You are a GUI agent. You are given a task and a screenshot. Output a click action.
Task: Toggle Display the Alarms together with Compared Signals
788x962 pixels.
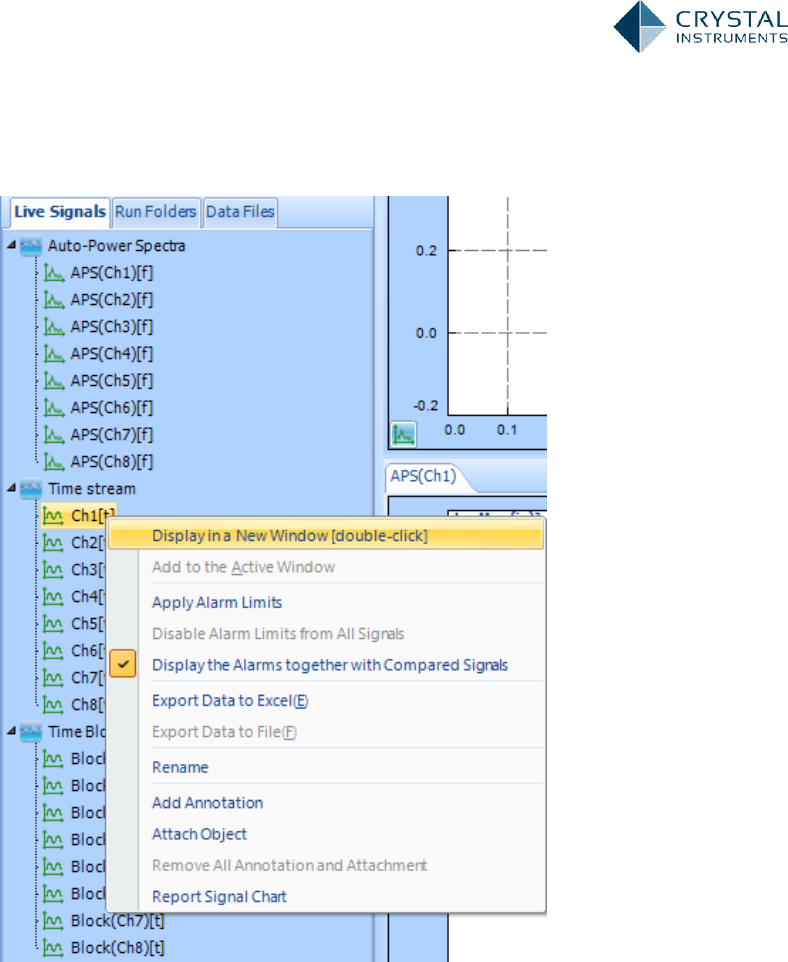(x=326, y=665)
